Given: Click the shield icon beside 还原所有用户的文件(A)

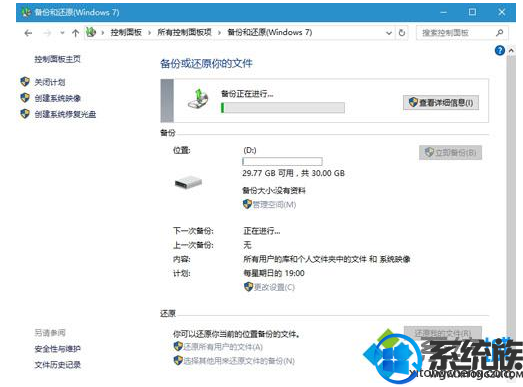Looking at the screenshot, I should click(178, 346).
